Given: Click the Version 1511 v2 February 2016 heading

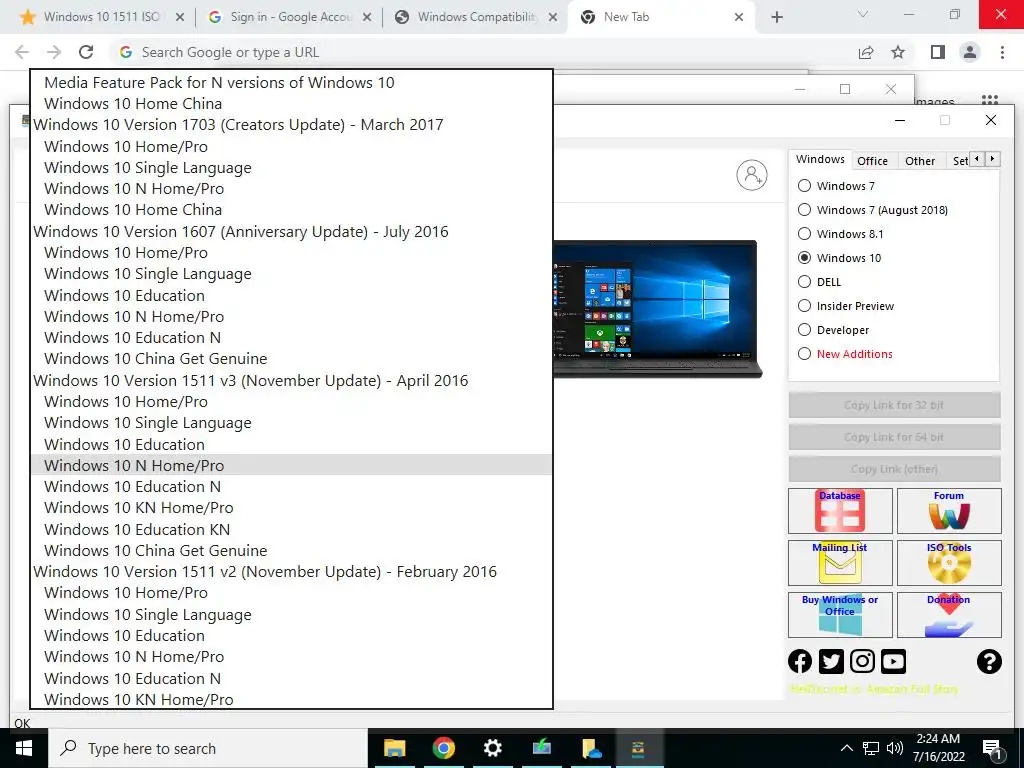Looking at the screenshot, I should (x=265, y=571).
